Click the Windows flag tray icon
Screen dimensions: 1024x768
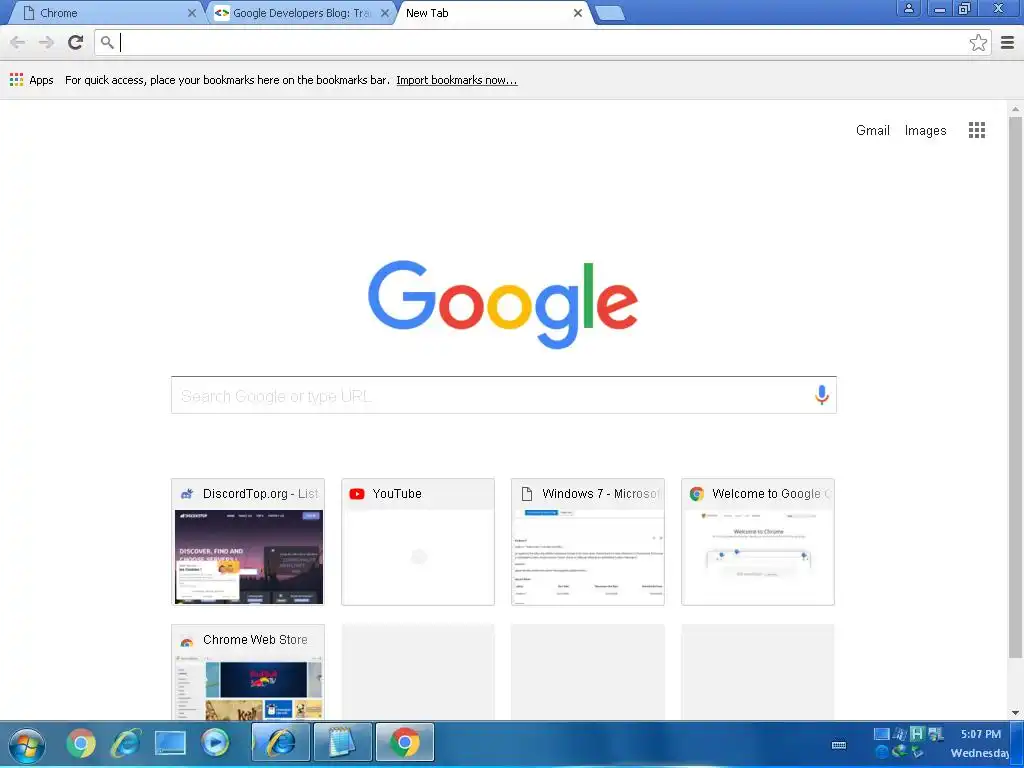tap(900, 734)
